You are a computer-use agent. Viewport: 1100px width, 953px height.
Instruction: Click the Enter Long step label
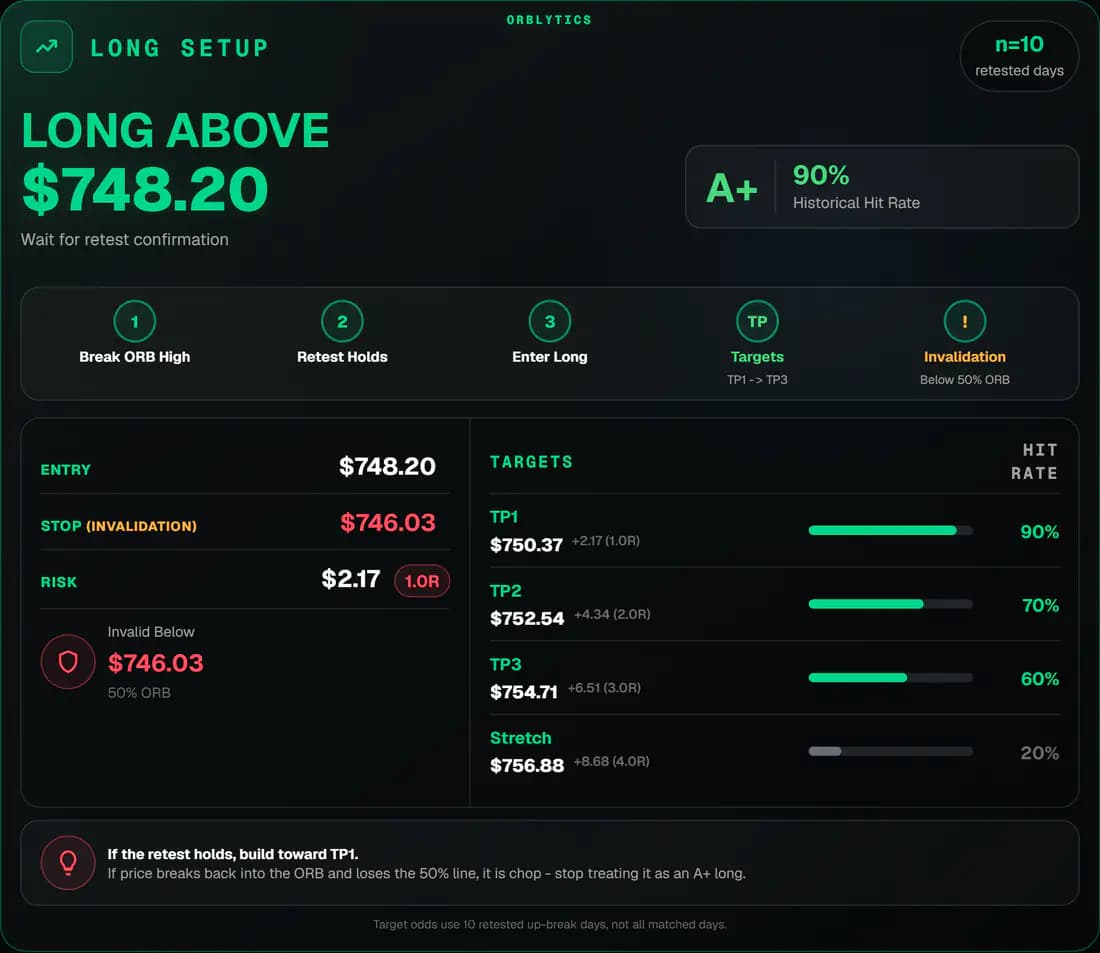pos(550,356)
